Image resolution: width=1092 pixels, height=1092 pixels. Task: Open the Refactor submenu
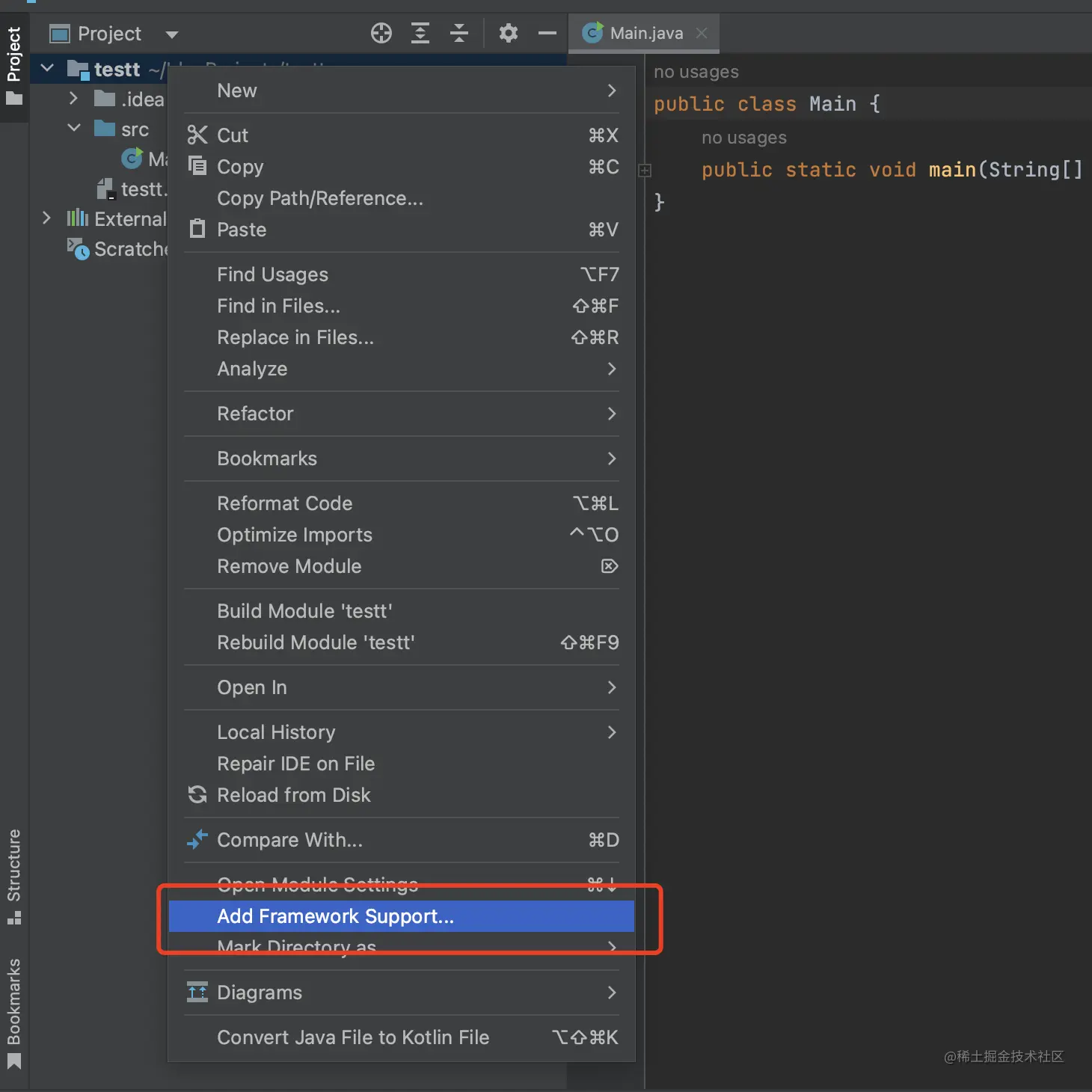coord(402,414)
